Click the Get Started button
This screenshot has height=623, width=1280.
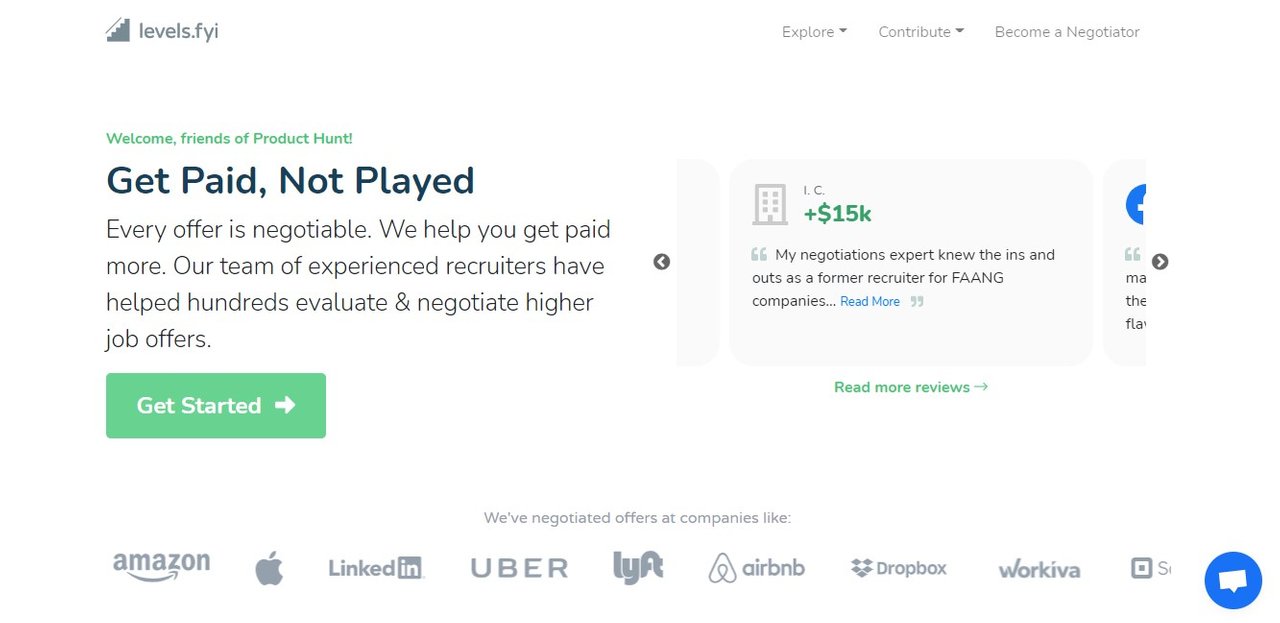click(x=216, y=405)
